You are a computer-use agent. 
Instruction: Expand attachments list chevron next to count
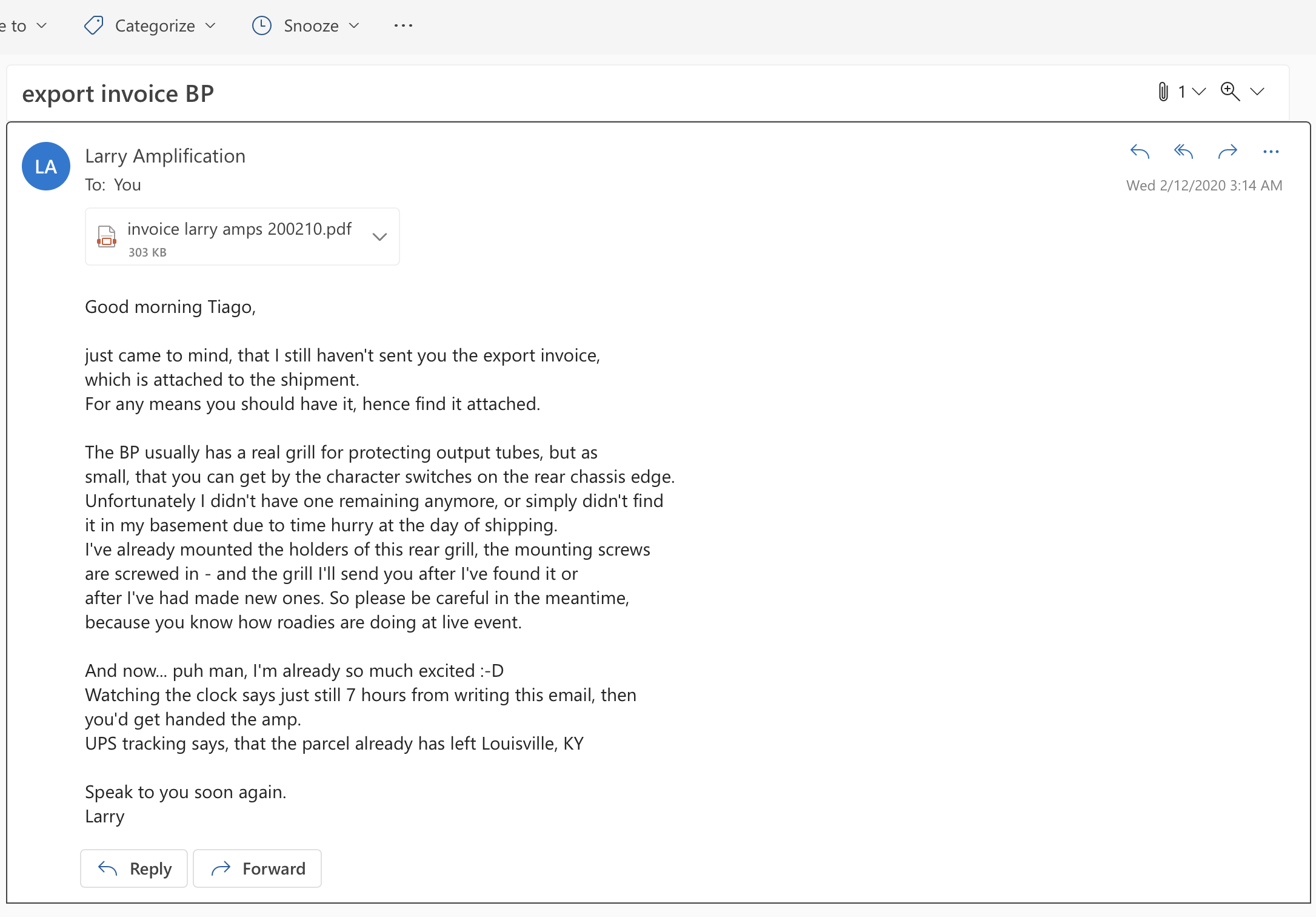click(x=1198, y=92)
